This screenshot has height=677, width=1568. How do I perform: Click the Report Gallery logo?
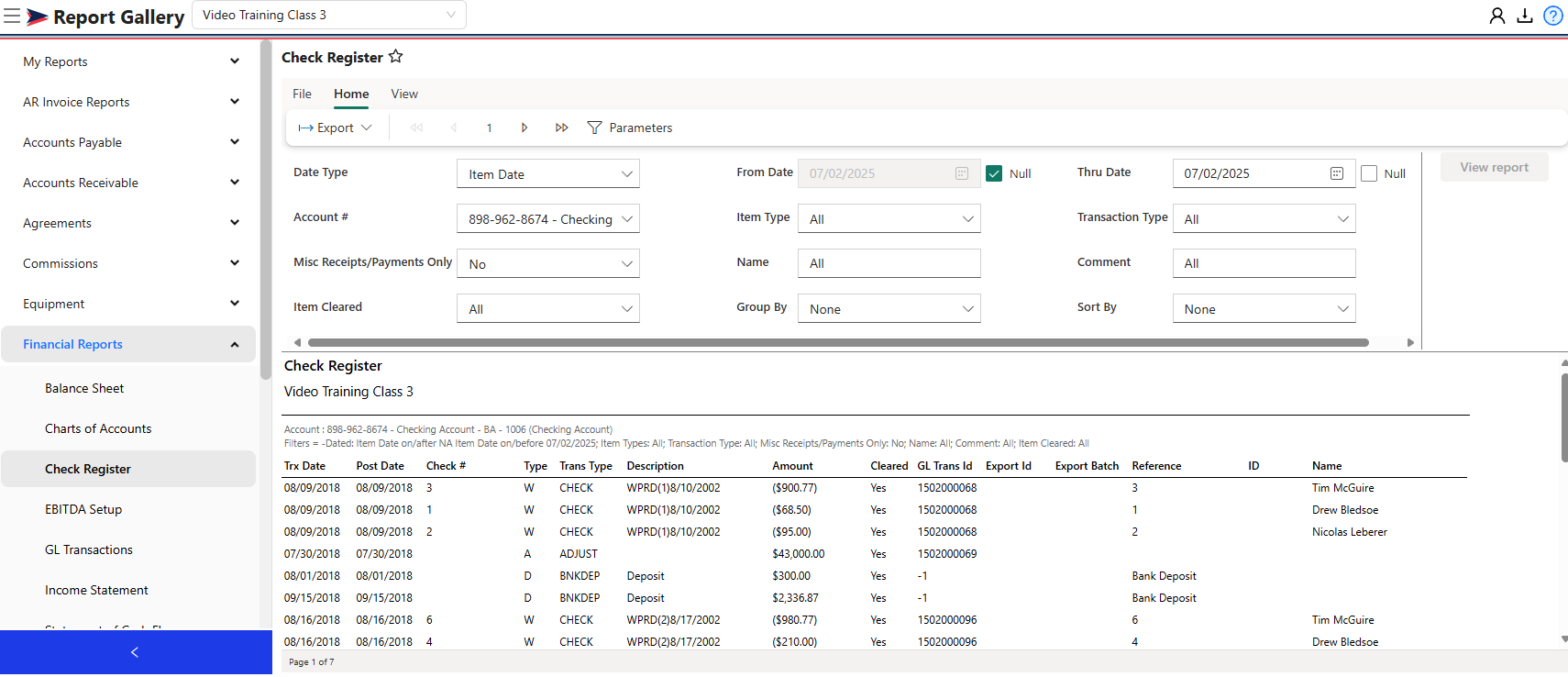105,17
